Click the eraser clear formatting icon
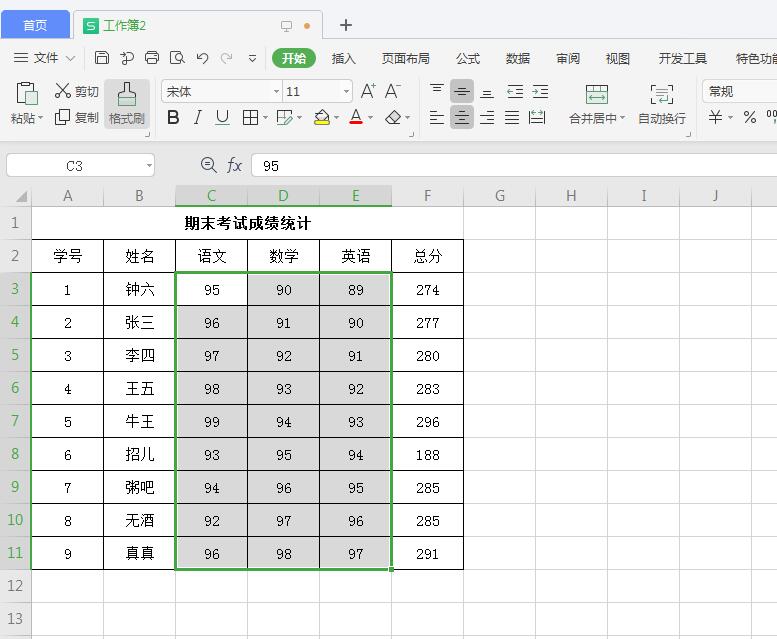 click(393, 117)
